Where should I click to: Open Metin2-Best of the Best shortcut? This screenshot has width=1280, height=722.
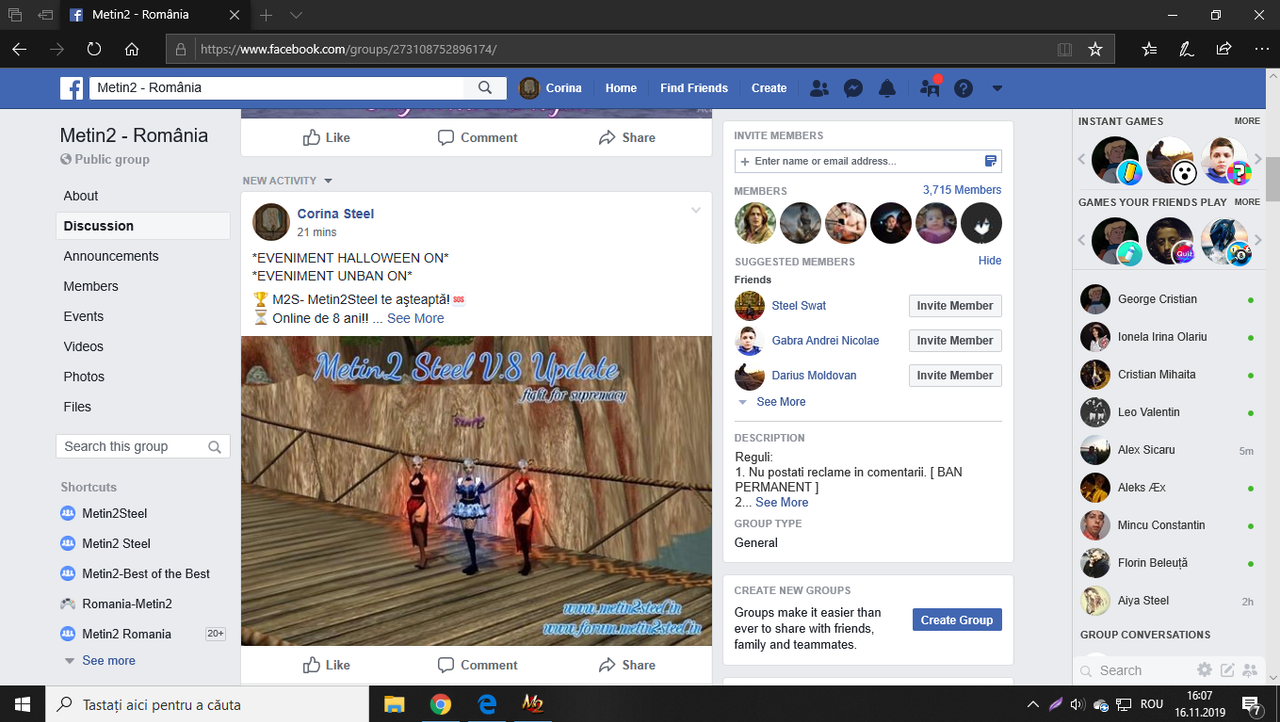tap(146, 574)
